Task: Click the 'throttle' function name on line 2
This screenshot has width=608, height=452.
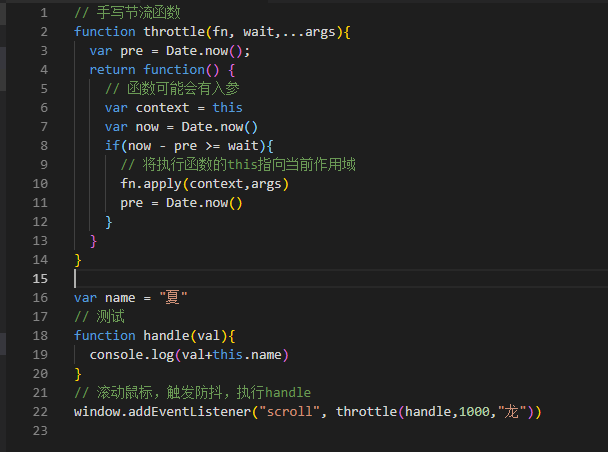Action: [174, 32]
